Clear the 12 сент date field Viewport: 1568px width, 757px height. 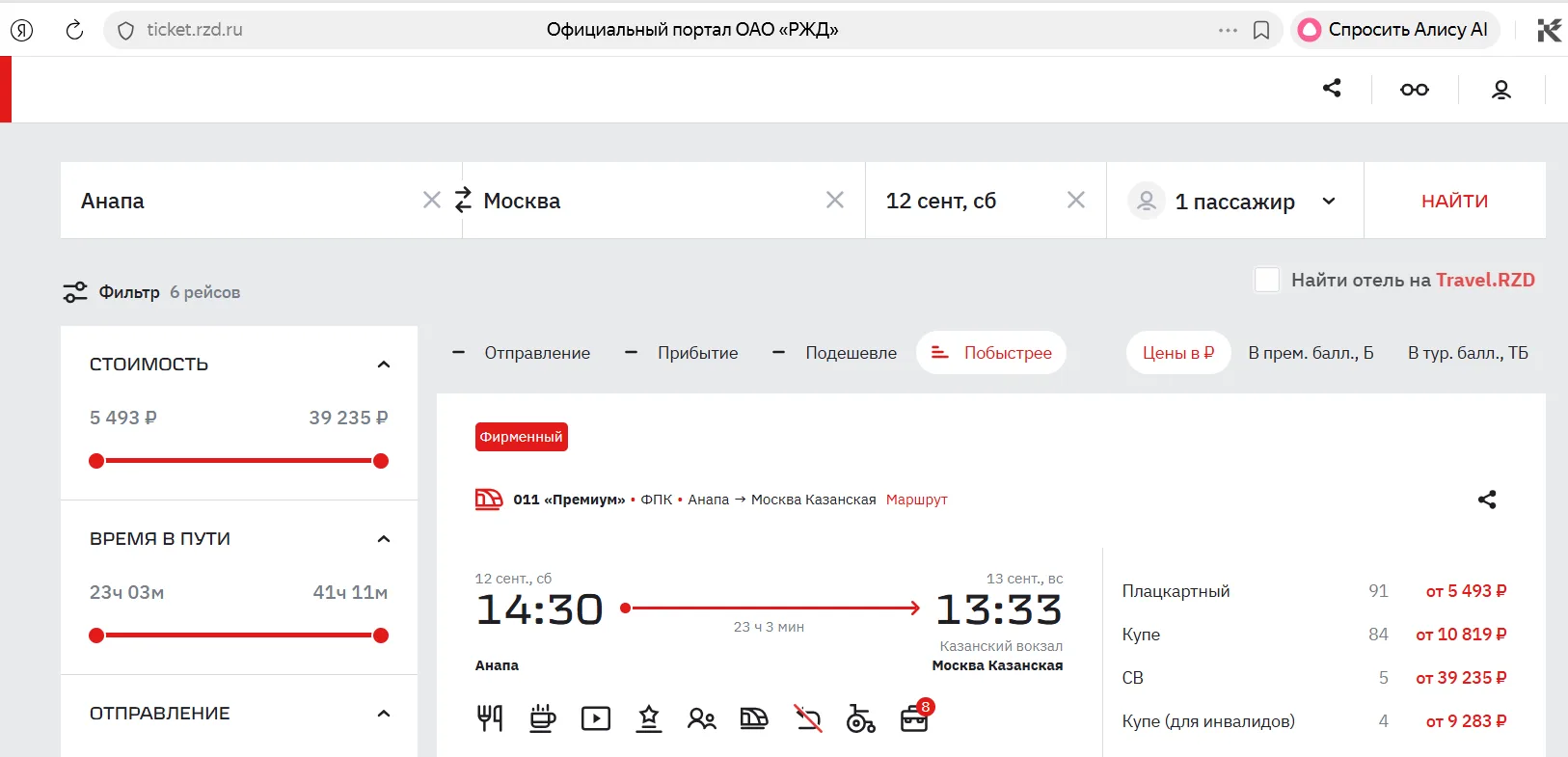(1076, 200)
